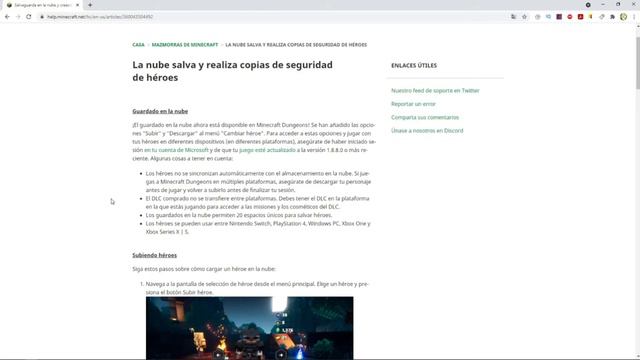640x360 pixels.
Task: Click the browser cast indicator icon above toolbar
Action: pos(588,5)
